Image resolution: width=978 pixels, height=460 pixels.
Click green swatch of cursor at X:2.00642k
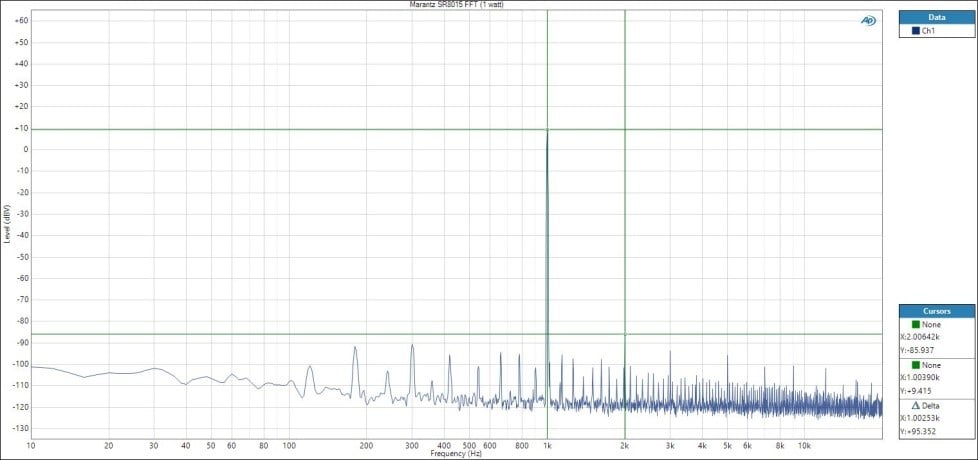914,325
